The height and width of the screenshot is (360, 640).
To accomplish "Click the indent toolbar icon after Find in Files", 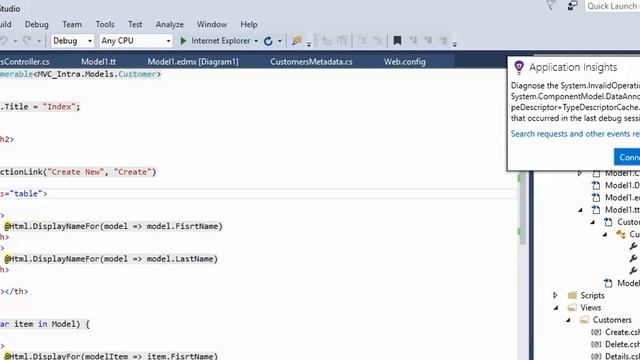I will coord(327,41).
